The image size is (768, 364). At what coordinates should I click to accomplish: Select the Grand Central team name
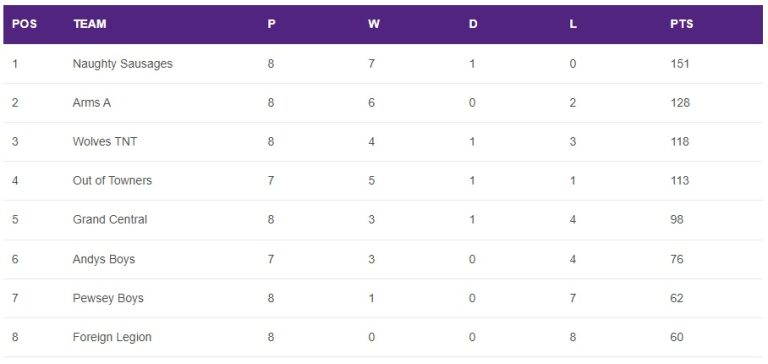110,219
